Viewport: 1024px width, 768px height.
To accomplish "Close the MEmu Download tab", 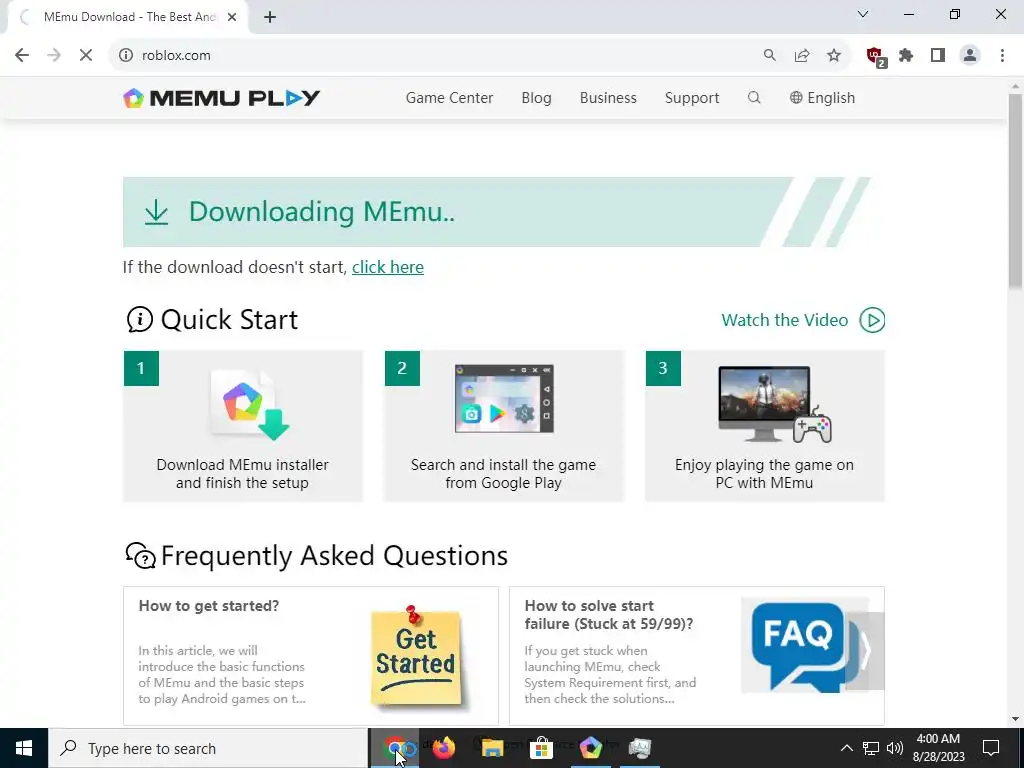I will click(x=232, y=17).
